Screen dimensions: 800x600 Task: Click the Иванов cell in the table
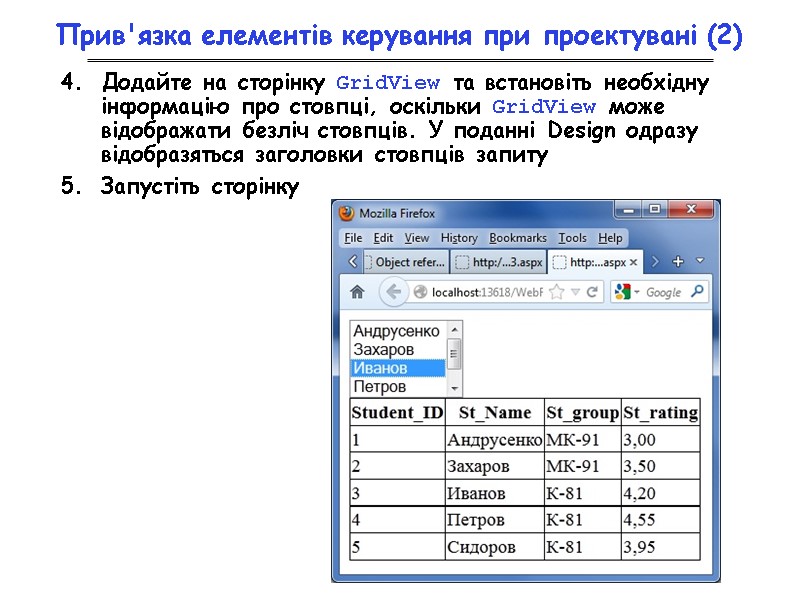(x=494, y=493)
